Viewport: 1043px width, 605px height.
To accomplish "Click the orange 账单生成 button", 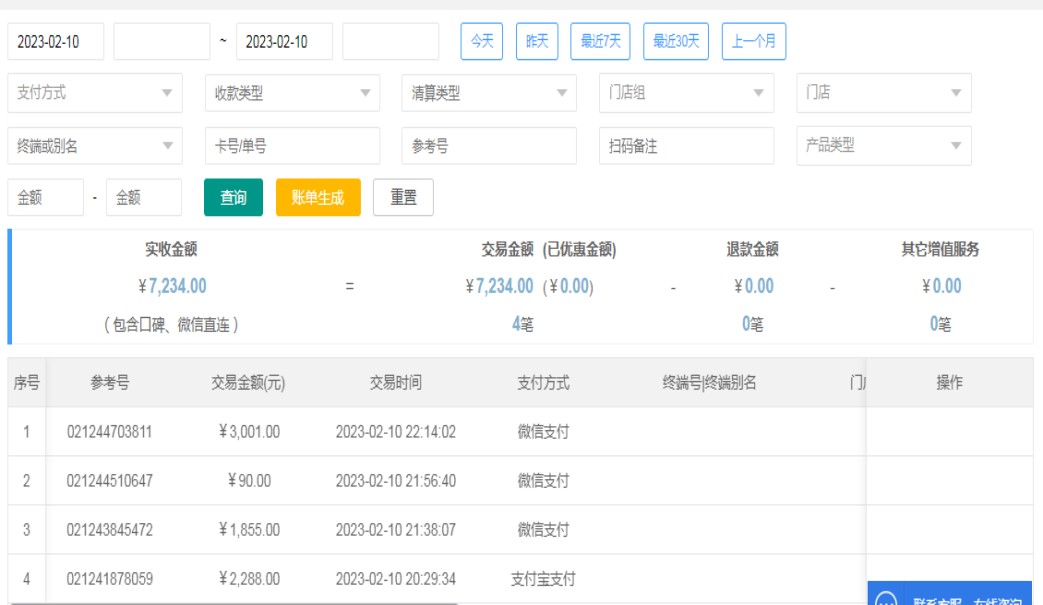I will coord(318,198).
